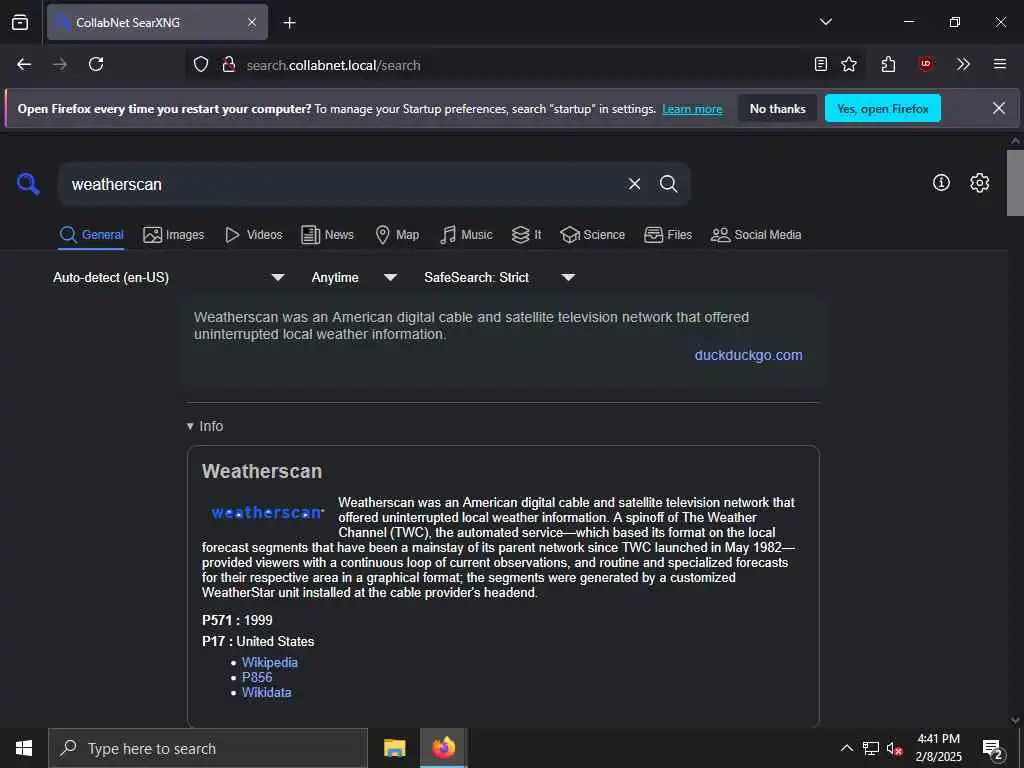Open the P856 link

click(257, 677)
